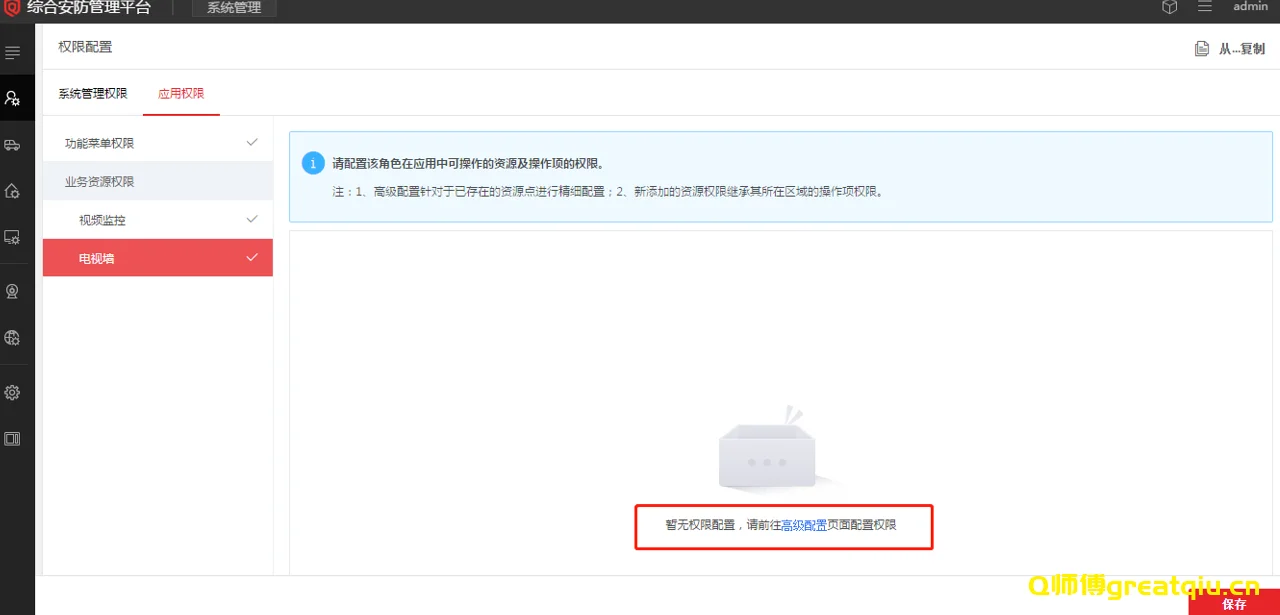Open the area/home configuration sidebar icon
Image resolution: width=1280 pixels, height=615 pixels.
pos(13,191)
